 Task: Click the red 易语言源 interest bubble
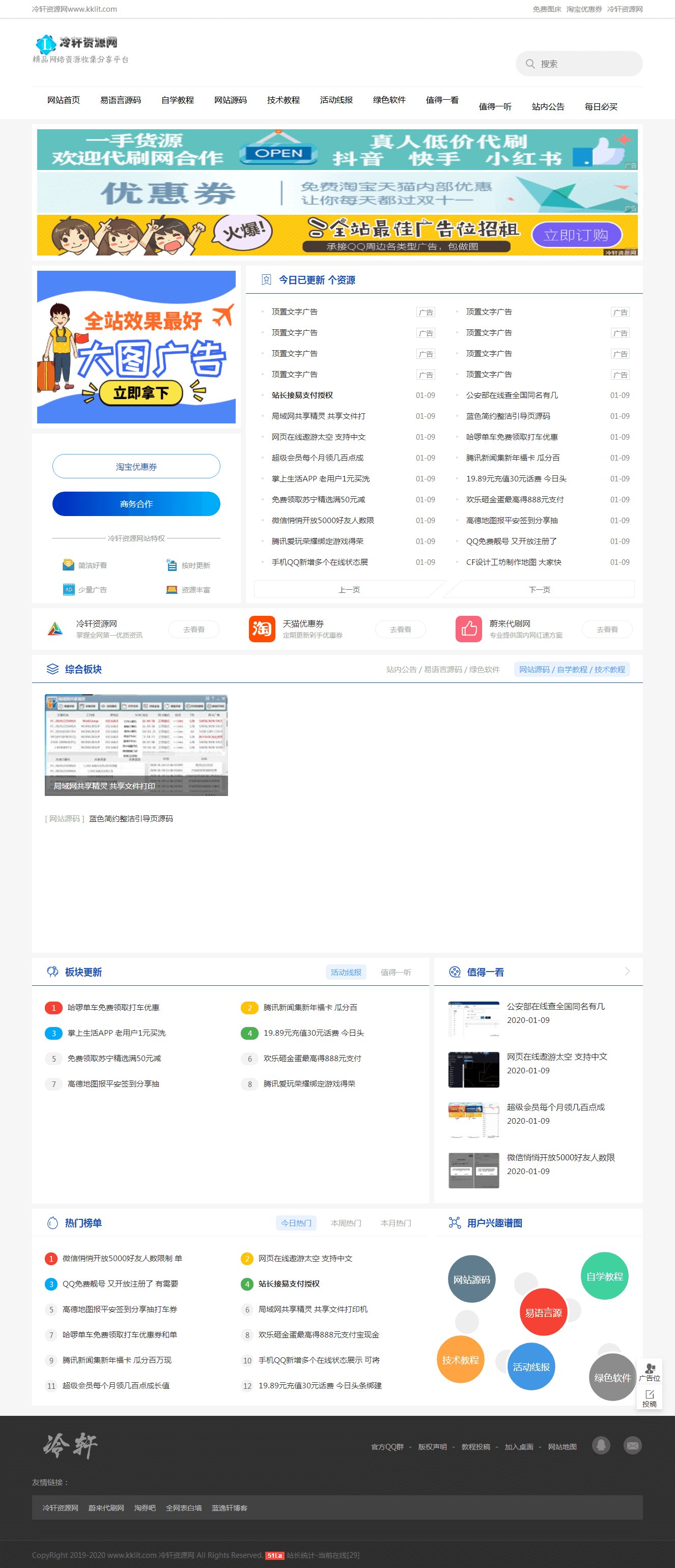click(544, 1313)
